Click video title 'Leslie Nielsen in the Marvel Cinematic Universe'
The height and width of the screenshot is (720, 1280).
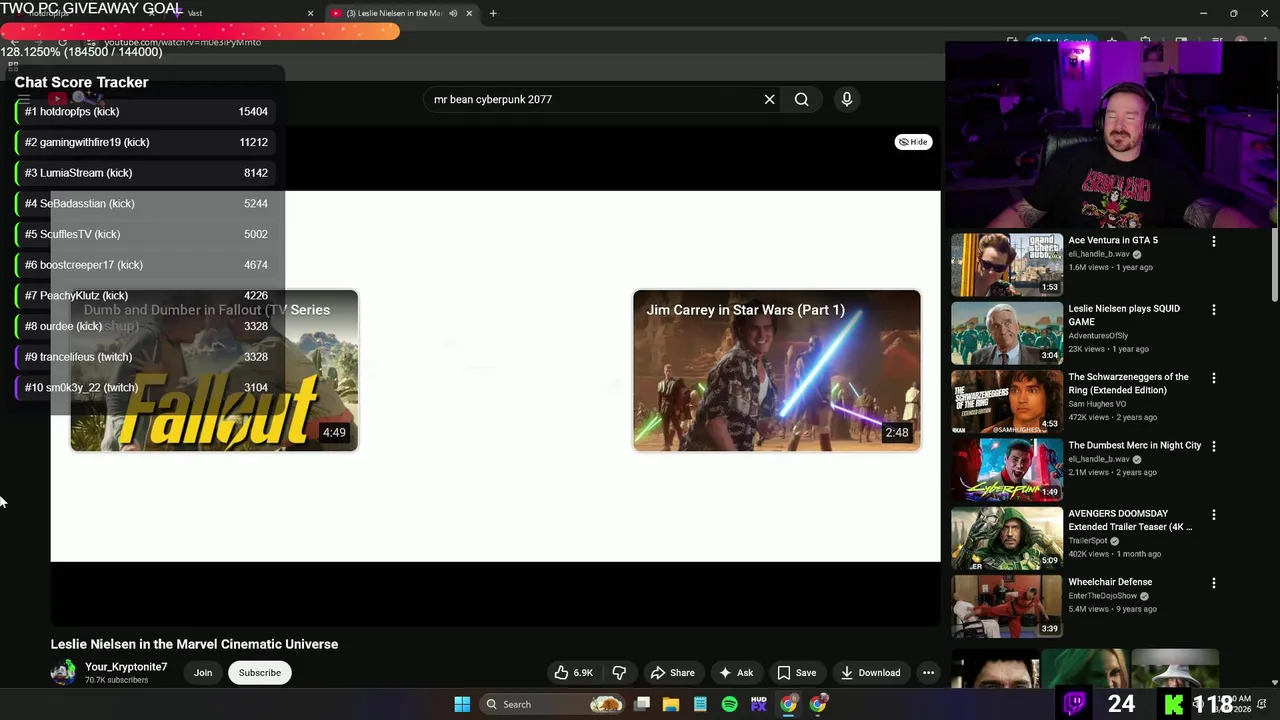tap(195, 644)
